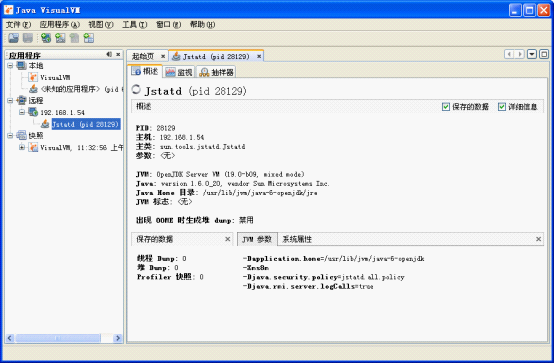Collapse the 远程 tree node
The image size is (554, 364).
[x=10, y=100]
